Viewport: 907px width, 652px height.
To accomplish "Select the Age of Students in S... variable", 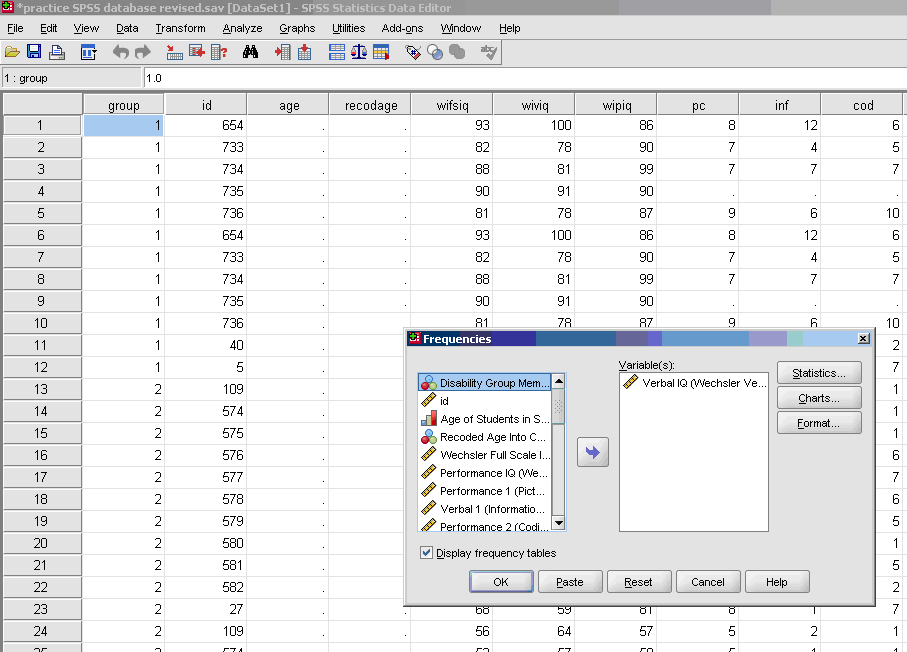I will pos(485,419).
